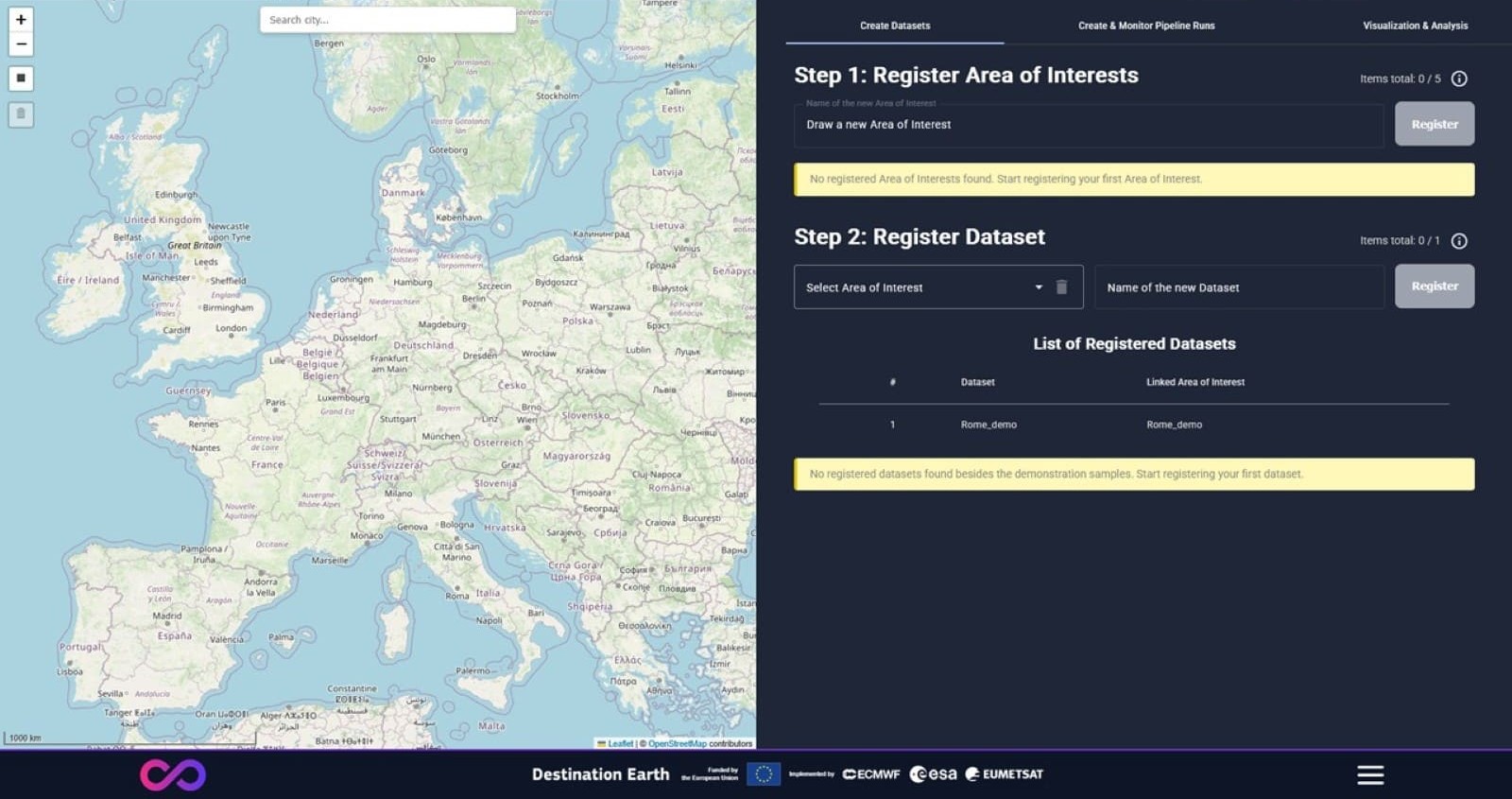Zoom out of the map
The image size is (1512, 799).
(21, 44)
